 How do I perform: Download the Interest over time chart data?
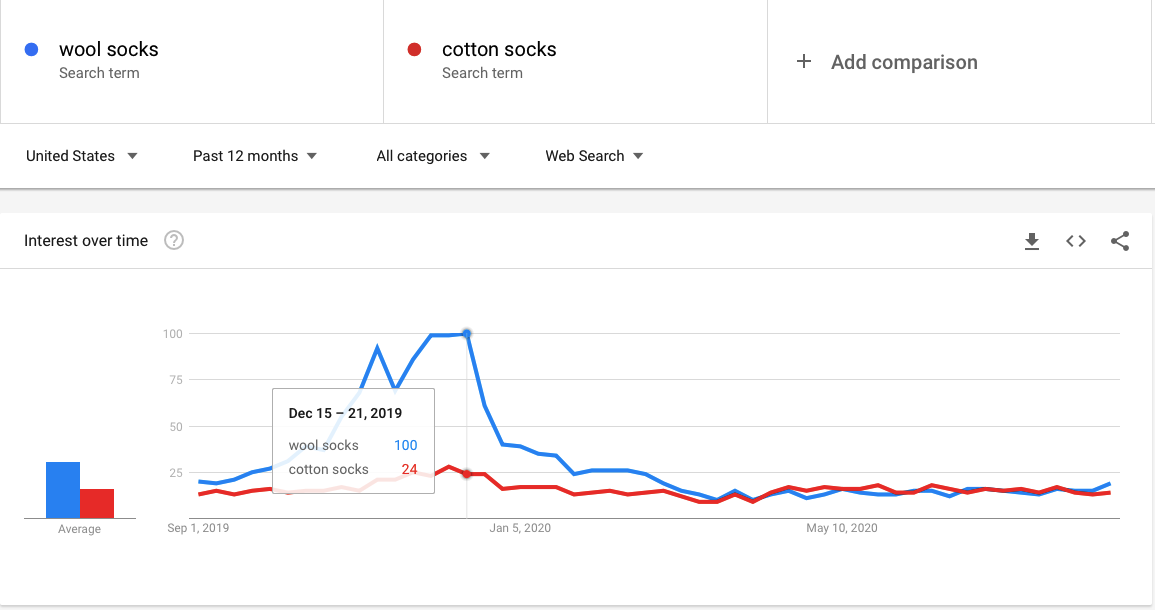click(x=1032, y=240)
